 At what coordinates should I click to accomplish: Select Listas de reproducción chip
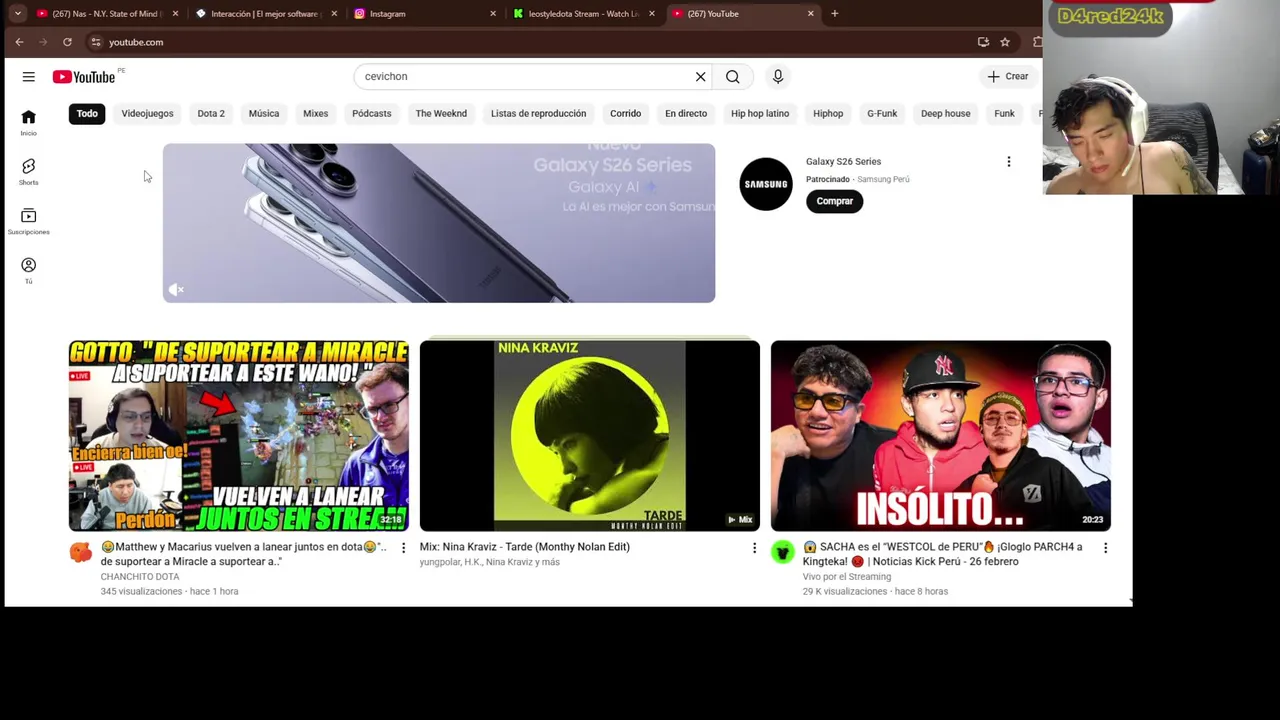538,113
